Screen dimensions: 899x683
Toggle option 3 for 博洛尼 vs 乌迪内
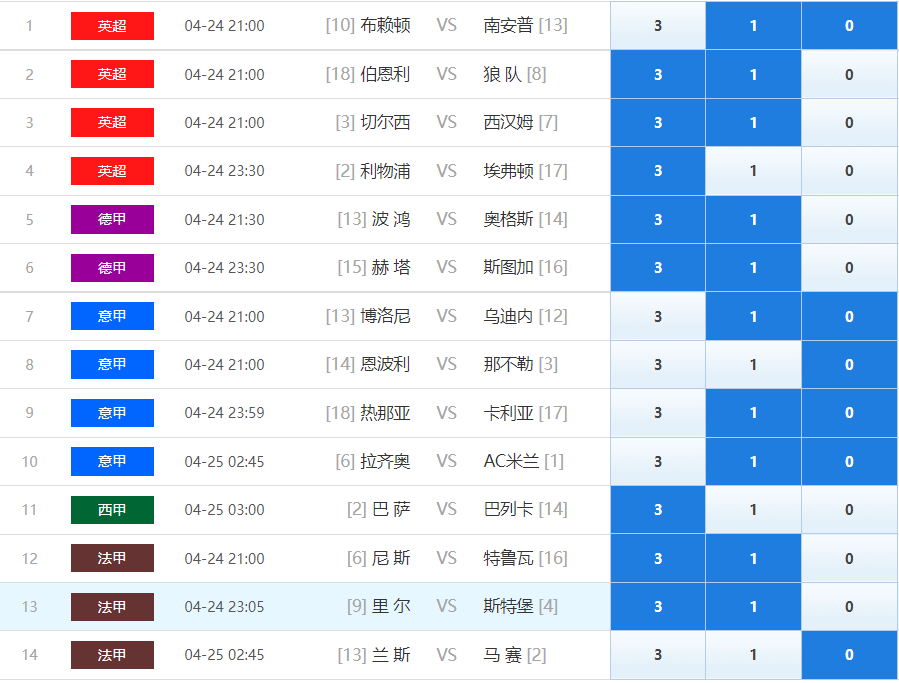(658, 316)
